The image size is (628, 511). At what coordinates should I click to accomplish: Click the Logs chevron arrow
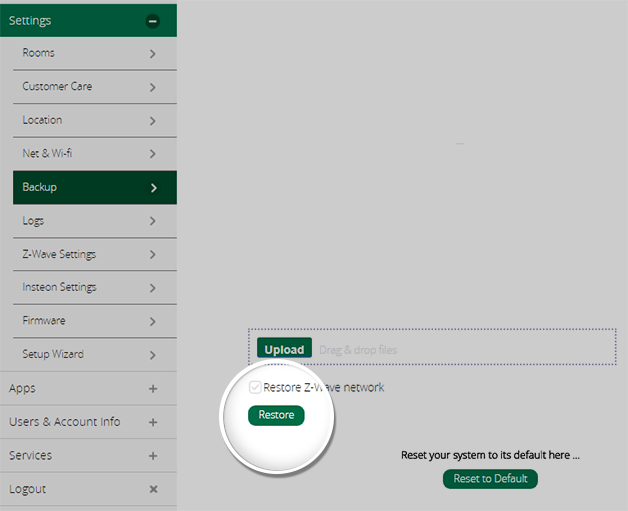tap(152, 221)
